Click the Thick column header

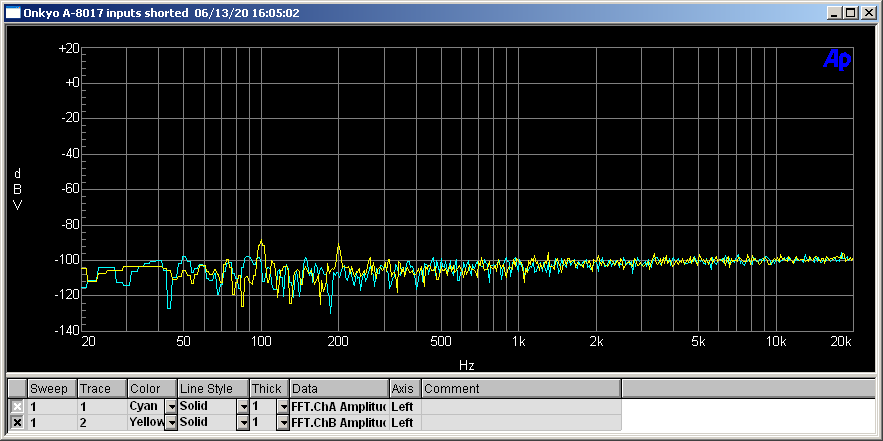269,389
